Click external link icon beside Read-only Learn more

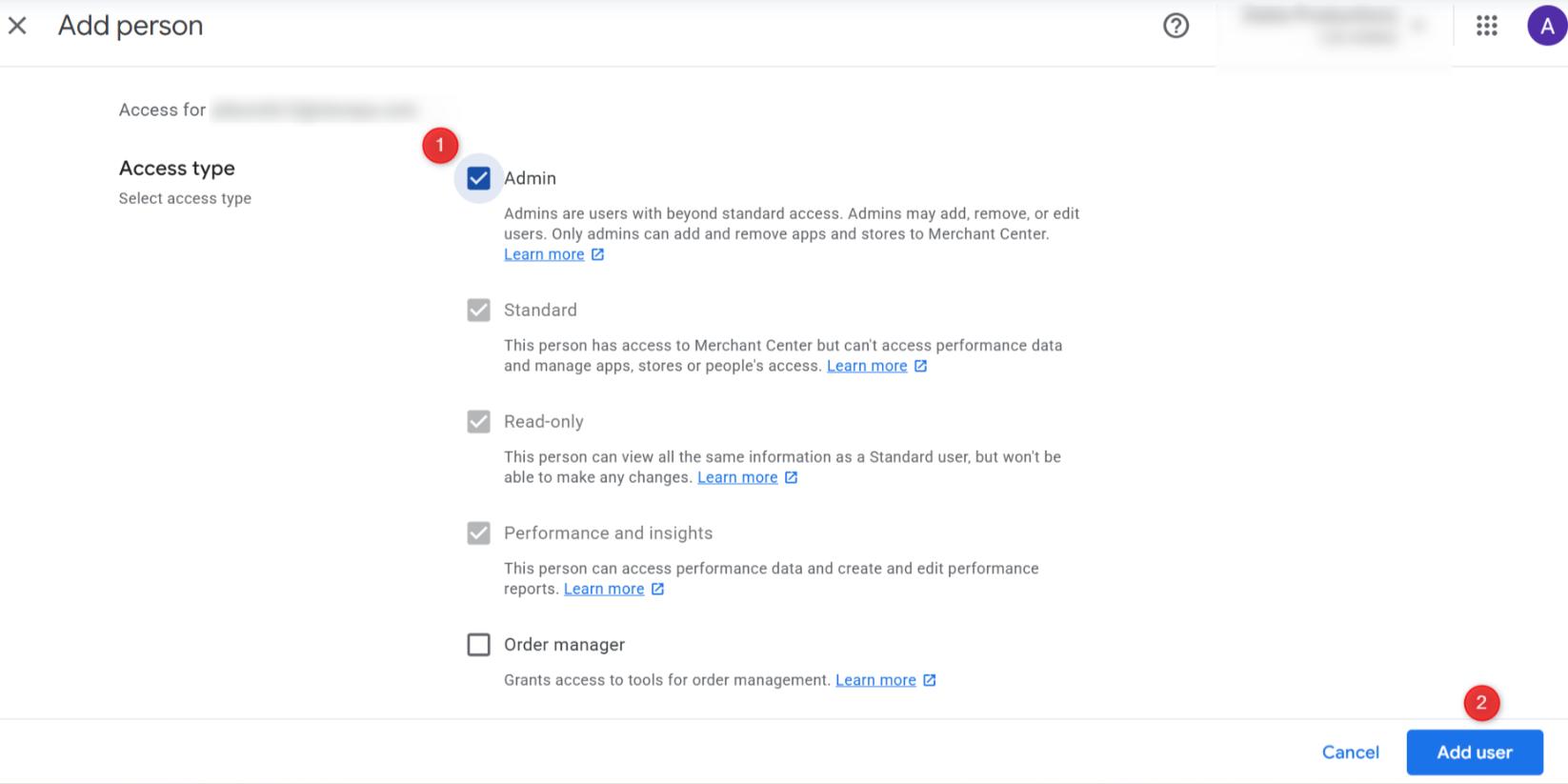pos(791,477)
